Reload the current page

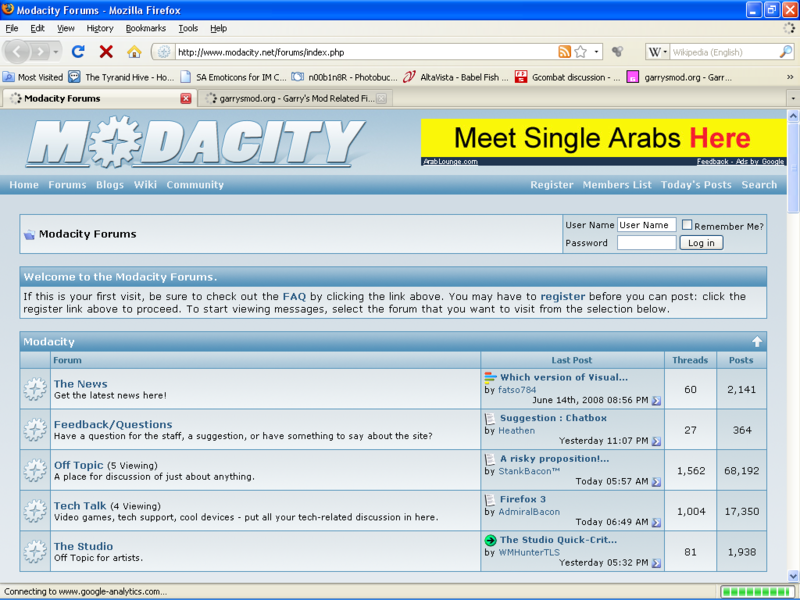78,52
